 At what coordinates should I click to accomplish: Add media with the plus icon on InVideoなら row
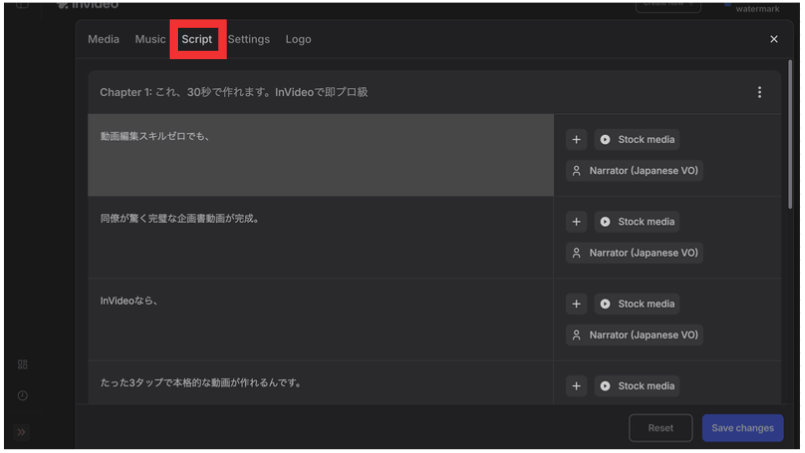(x=576, y=304)
